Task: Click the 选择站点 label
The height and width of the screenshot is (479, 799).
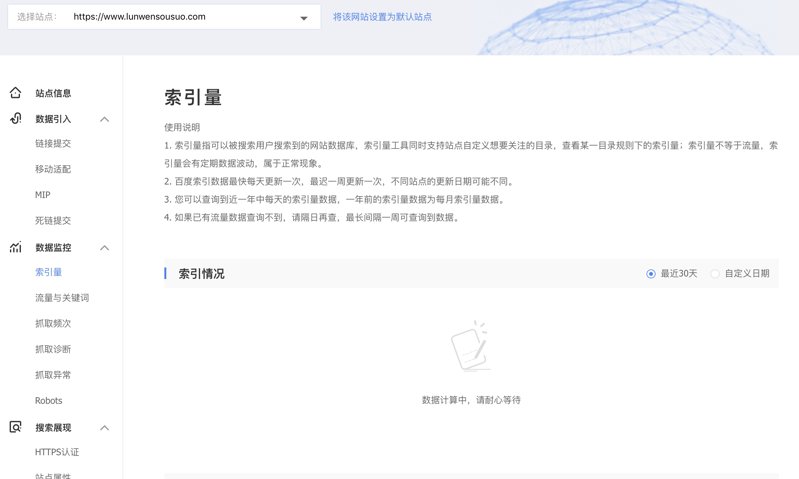Action: tap(37, 17)
